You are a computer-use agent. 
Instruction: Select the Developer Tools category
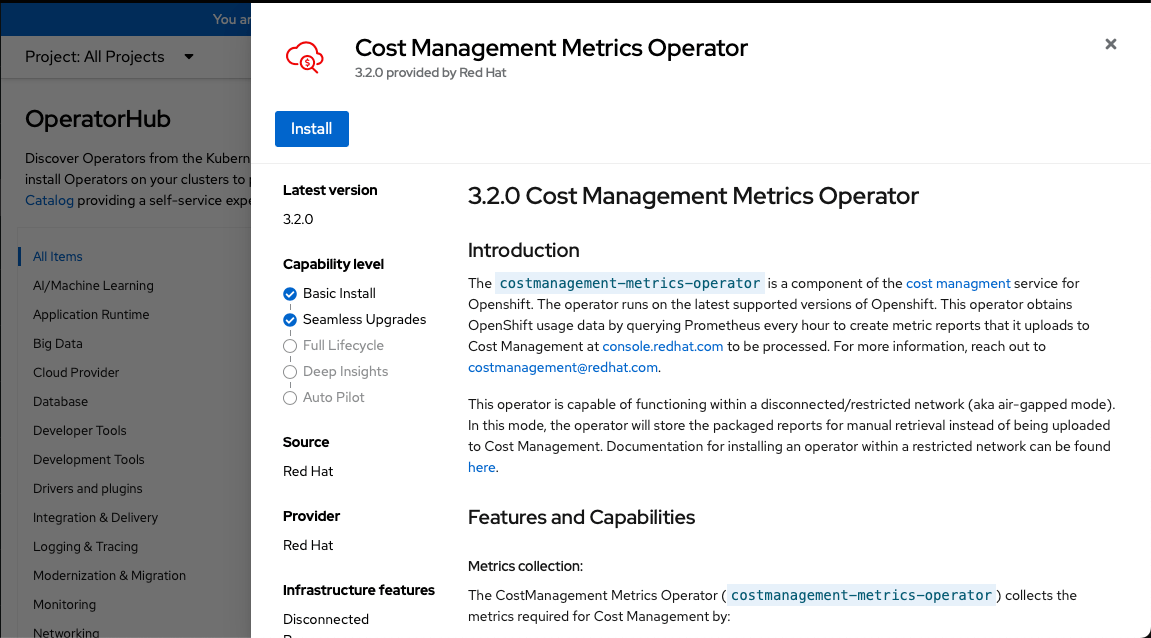coord(79,430)
